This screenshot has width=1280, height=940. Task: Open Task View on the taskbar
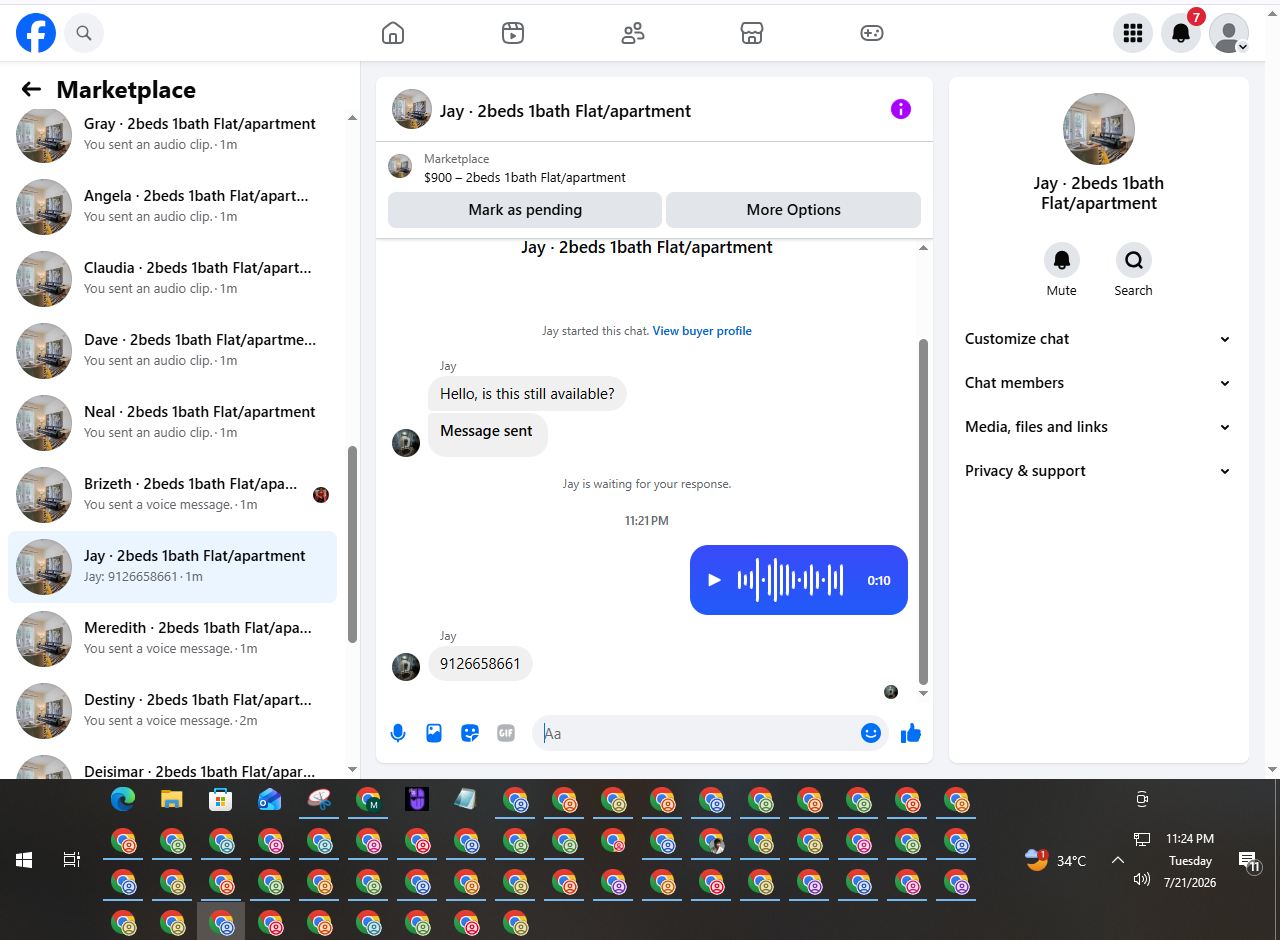click(72, 860)
